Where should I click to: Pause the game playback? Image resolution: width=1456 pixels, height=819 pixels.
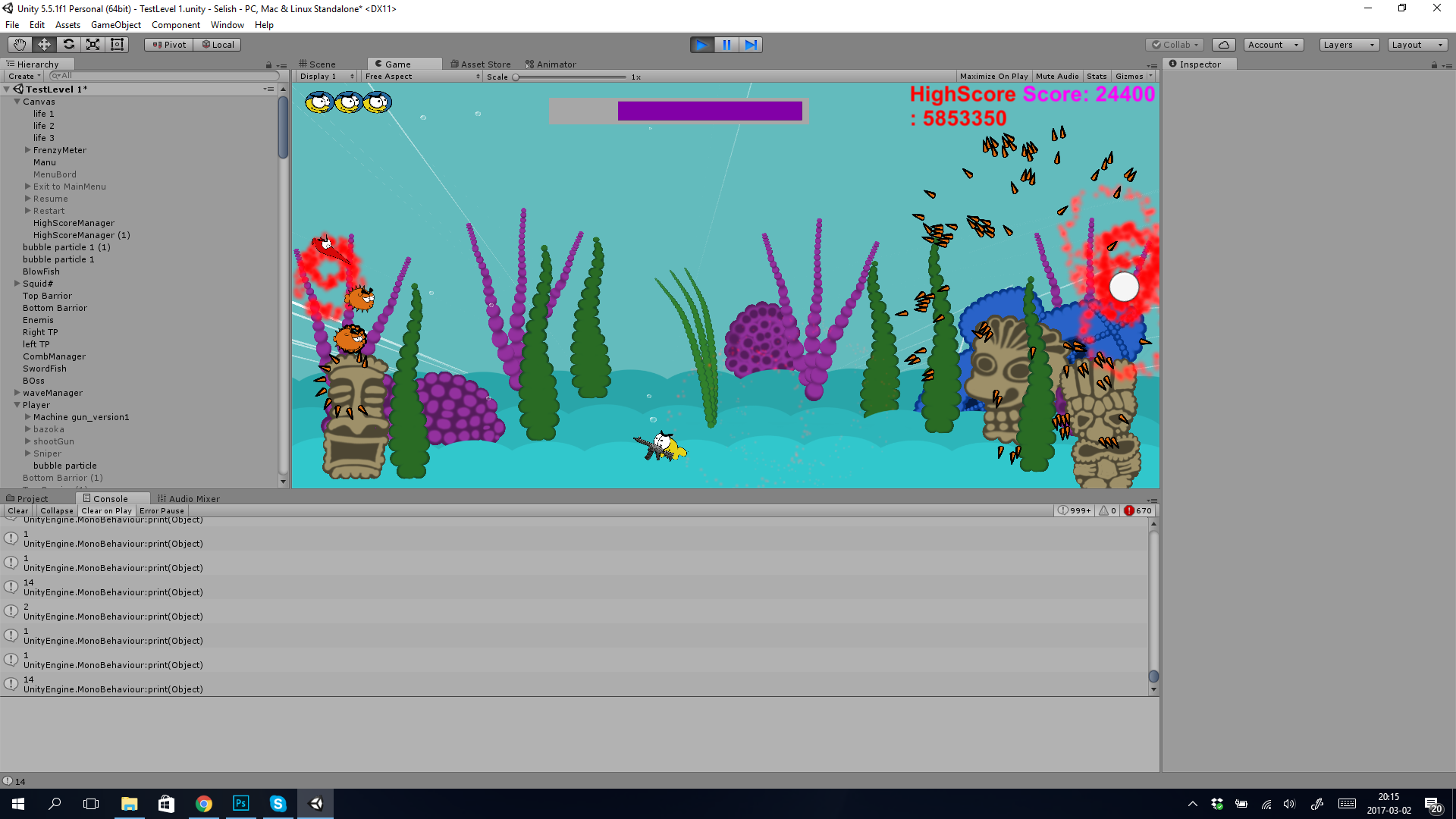[x=726, y=45]
